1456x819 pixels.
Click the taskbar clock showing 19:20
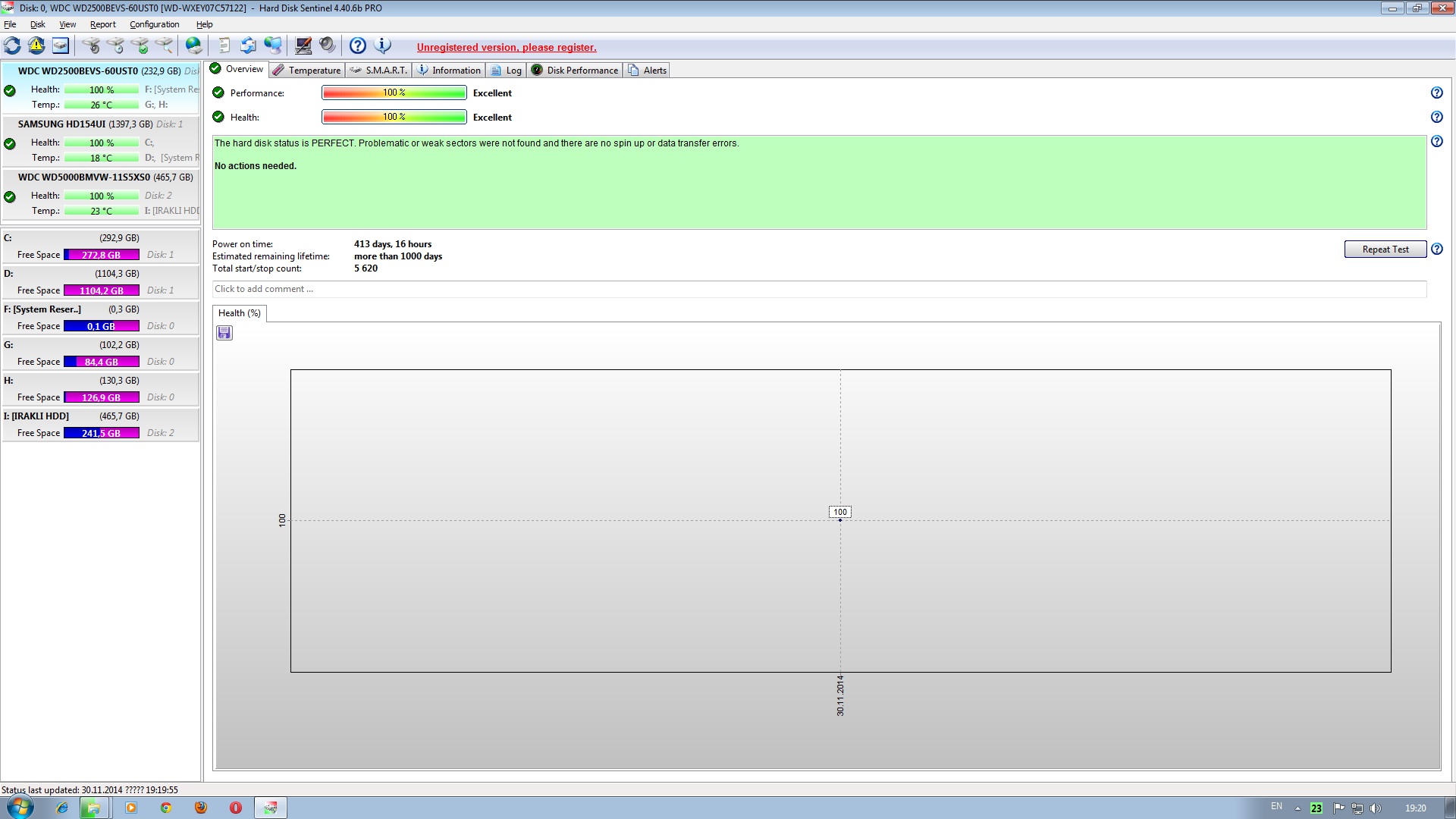tap(1415, 808)
